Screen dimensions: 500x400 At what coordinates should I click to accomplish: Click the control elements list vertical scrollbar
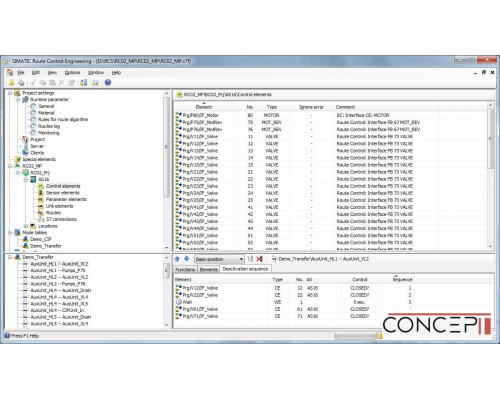click(x=490, y=176)
